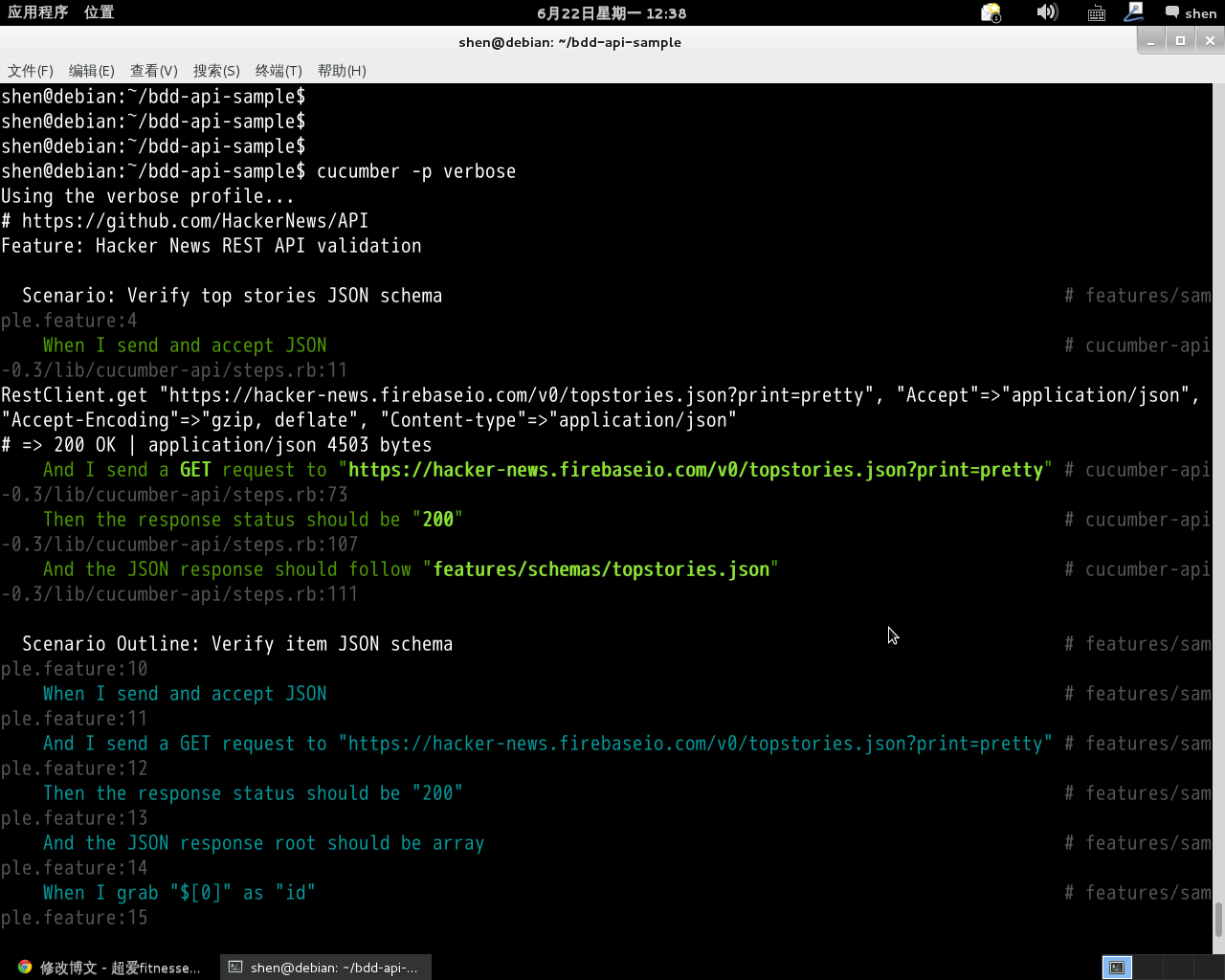
Task: Open the shen user menu
Action: point(1200,13)
